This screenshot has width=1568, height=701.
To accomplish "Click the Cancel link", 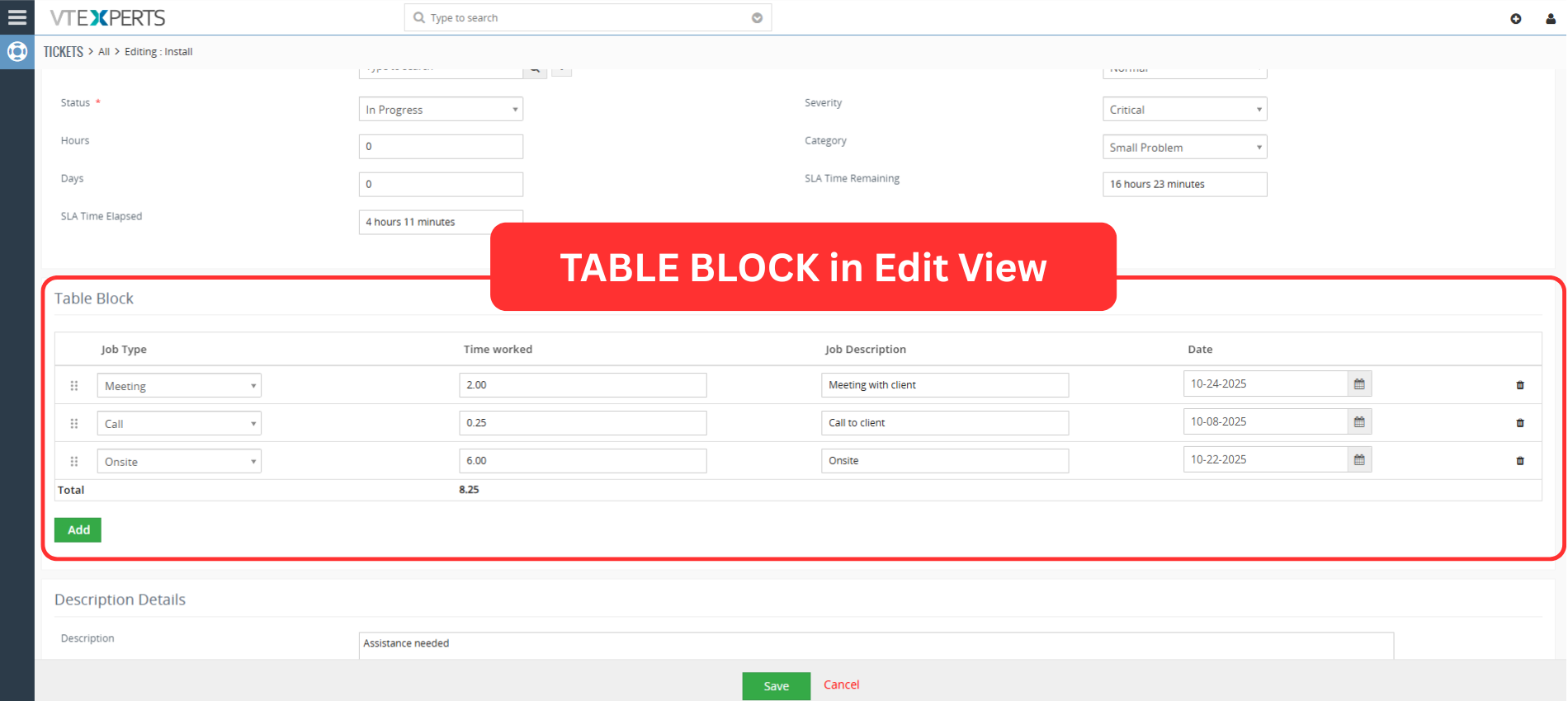I will coord(841,685).
